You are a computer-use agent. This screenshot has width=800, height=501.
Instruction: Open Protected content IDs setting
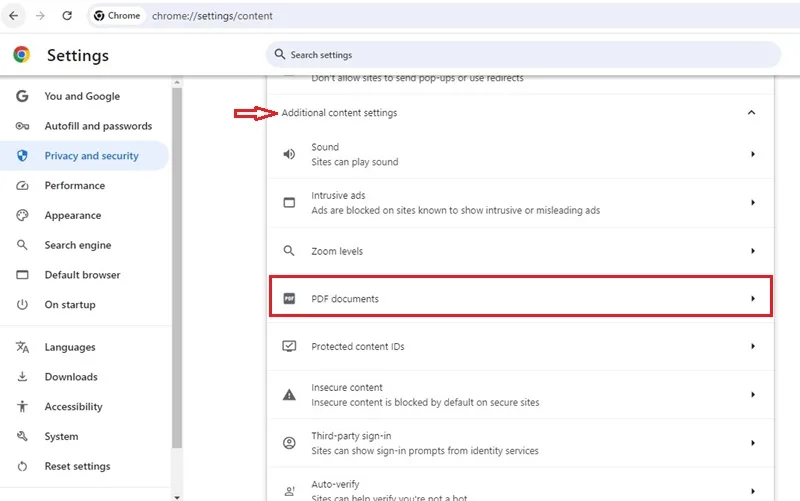(520, 346)
